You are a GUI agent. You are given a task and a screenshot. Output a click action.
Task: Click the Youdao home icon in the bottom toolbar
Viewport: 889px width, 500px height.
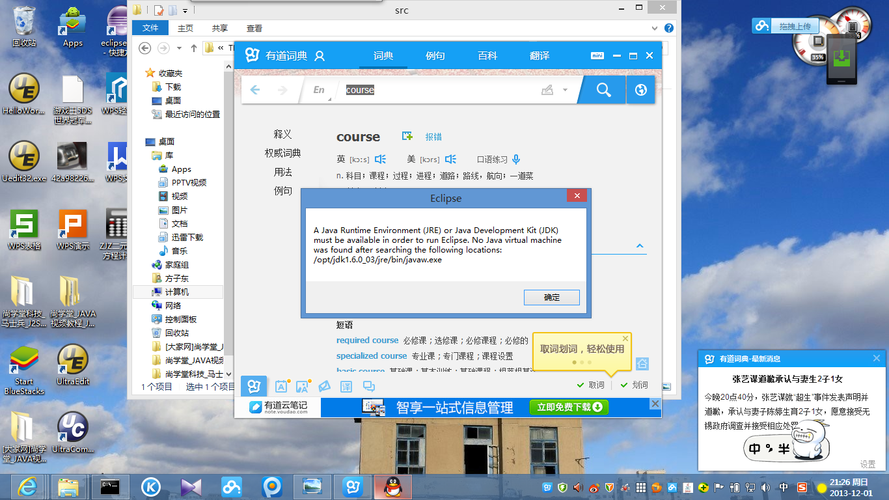coord(254,386)
